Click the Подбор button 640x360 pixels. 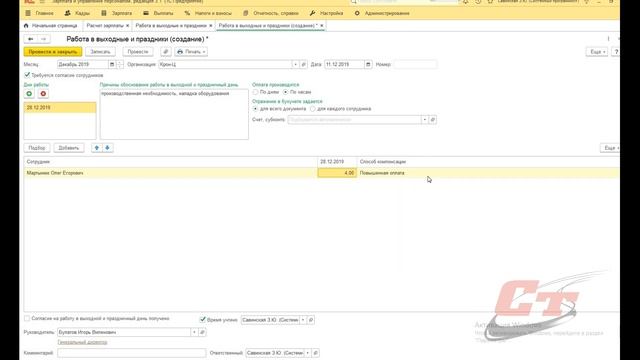(37, 148)
